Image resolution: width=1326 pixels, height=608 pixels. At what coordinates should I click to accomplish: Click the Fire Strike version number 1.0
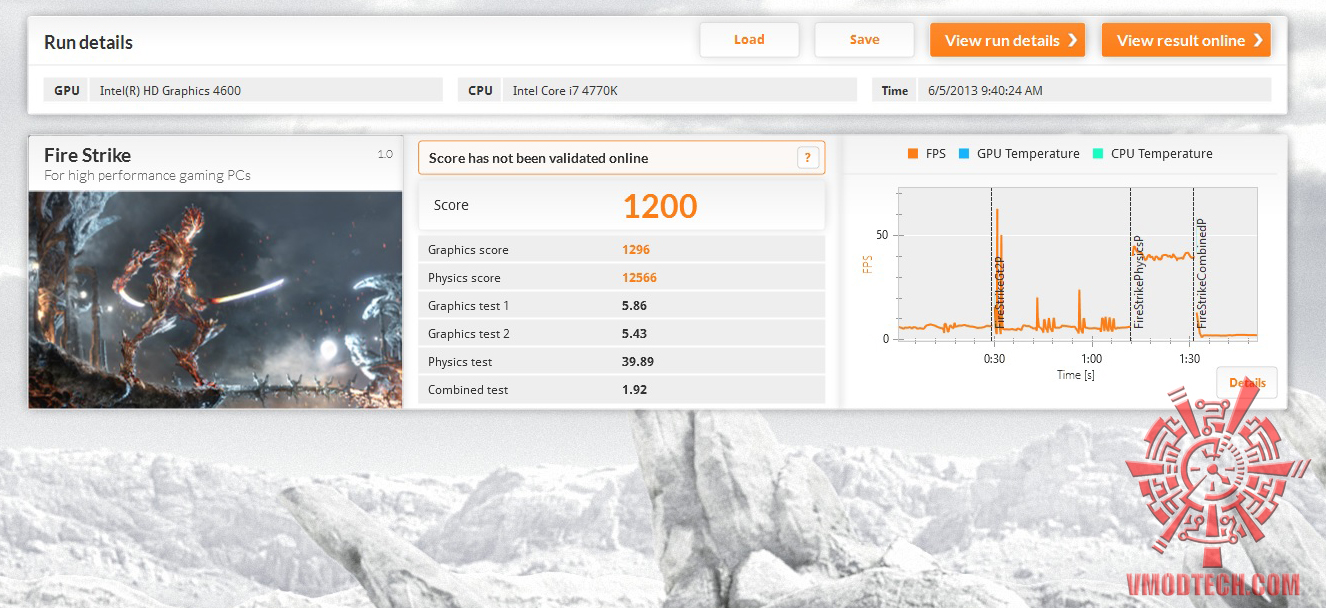click(385, 154)
